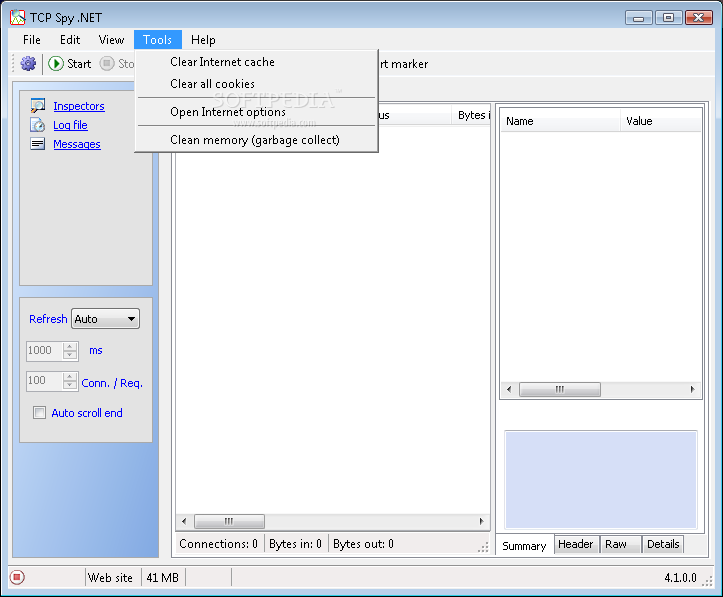Maximize the TCP Spy .NET window
723x597 pixels.
coord(668,18)
